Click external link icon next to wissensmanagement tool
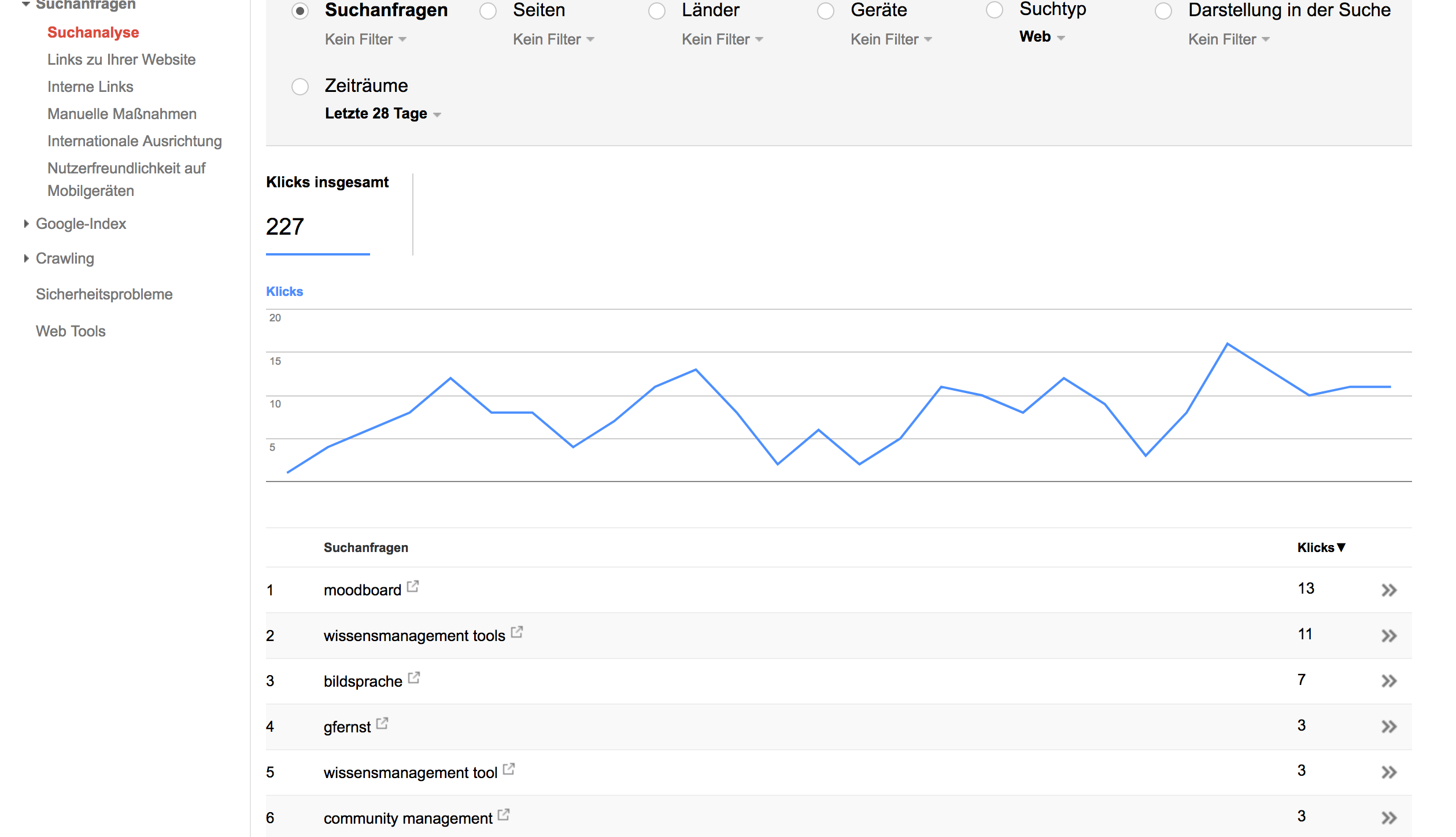The width and height of the screenshot is (1456, 837). pos(509,769)
